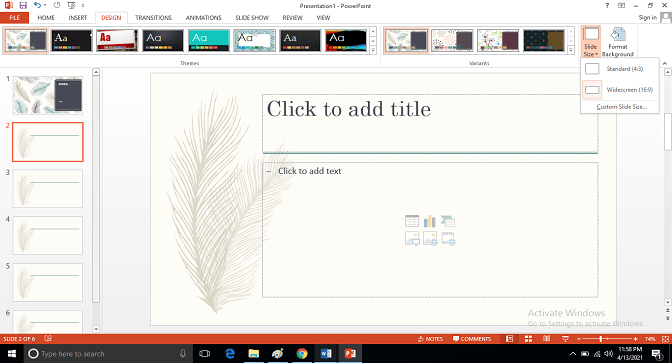This screenshot has height=363, width=672.
Task: Apply the patterned-border Aa theme
Action: 255,41
